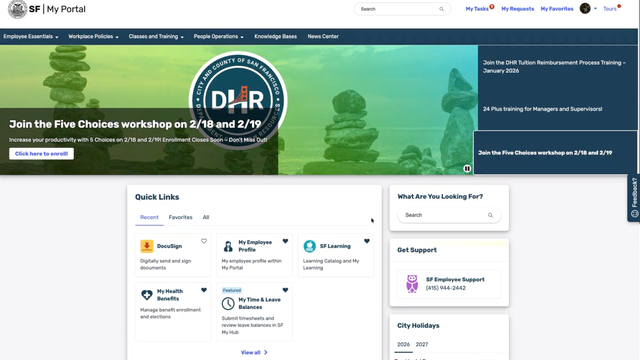Open the DocuSign quick link title
640x360 pixels.
(169, 246)
